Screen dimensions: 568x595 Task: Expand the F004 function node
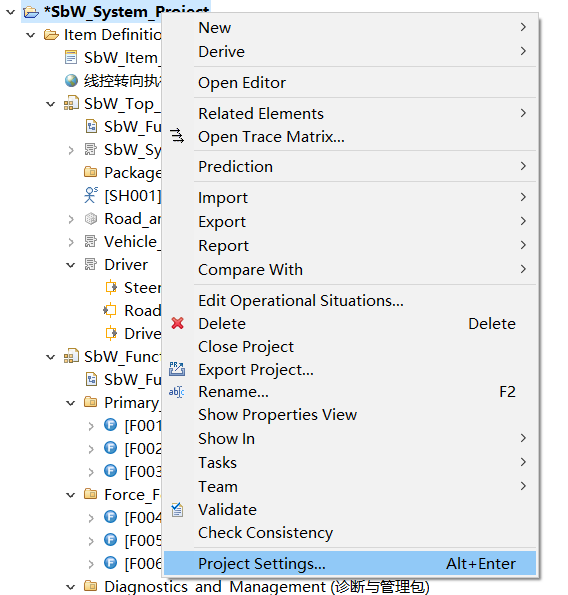[x=91, y=518]
